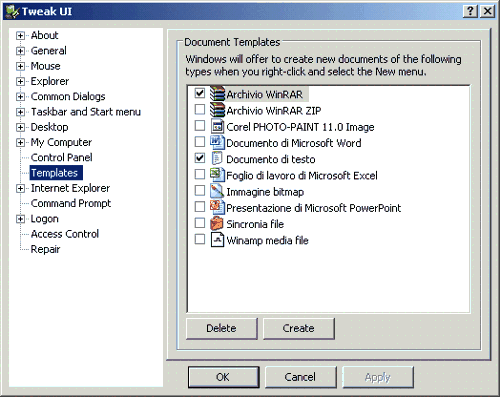Select Documento di Microsoft Word entry text
Screen dimensions: 500x397
[x=294, y=143]
